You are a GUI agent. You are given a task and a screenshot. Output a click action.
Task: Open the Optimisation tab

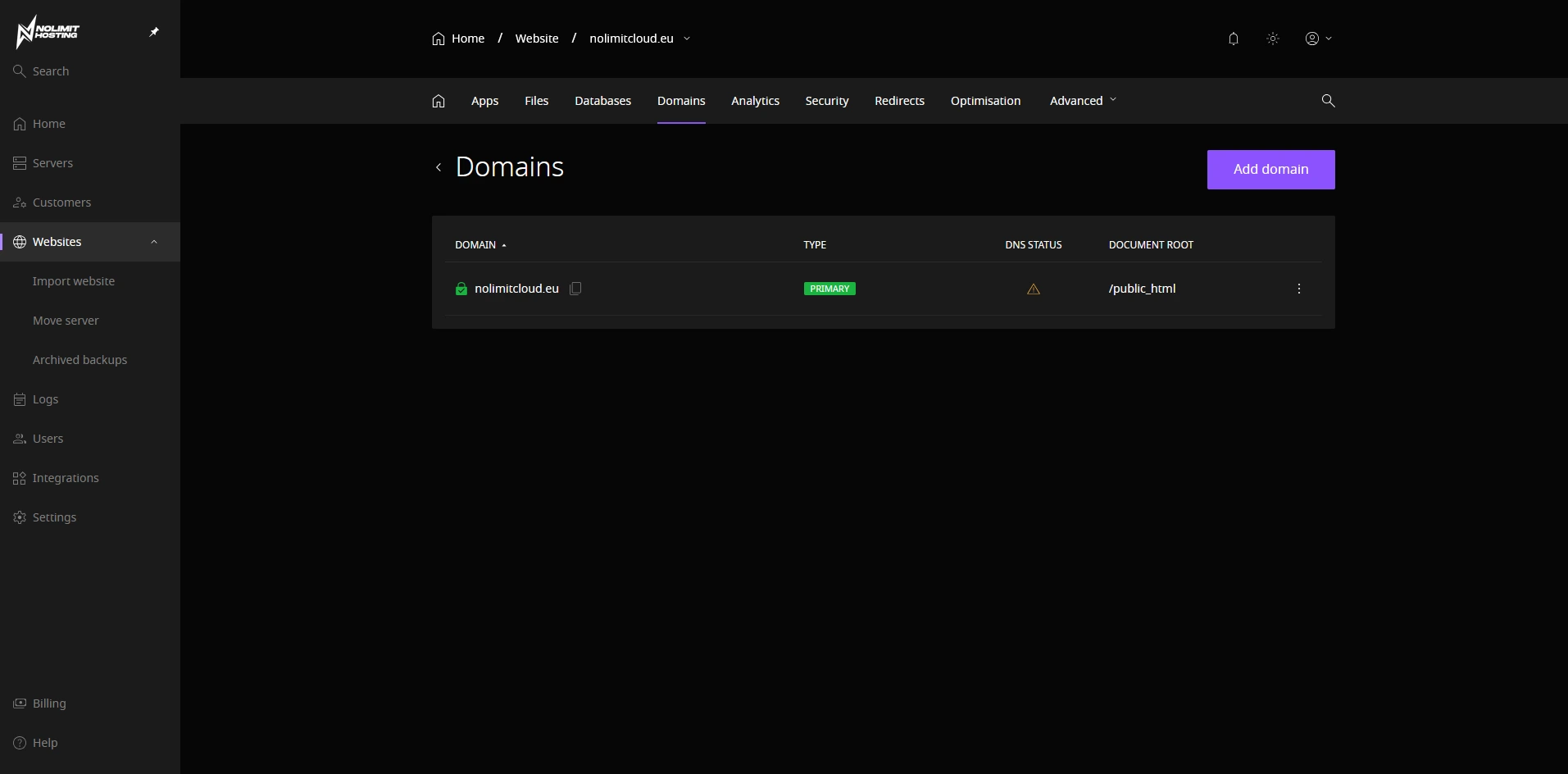986,101
